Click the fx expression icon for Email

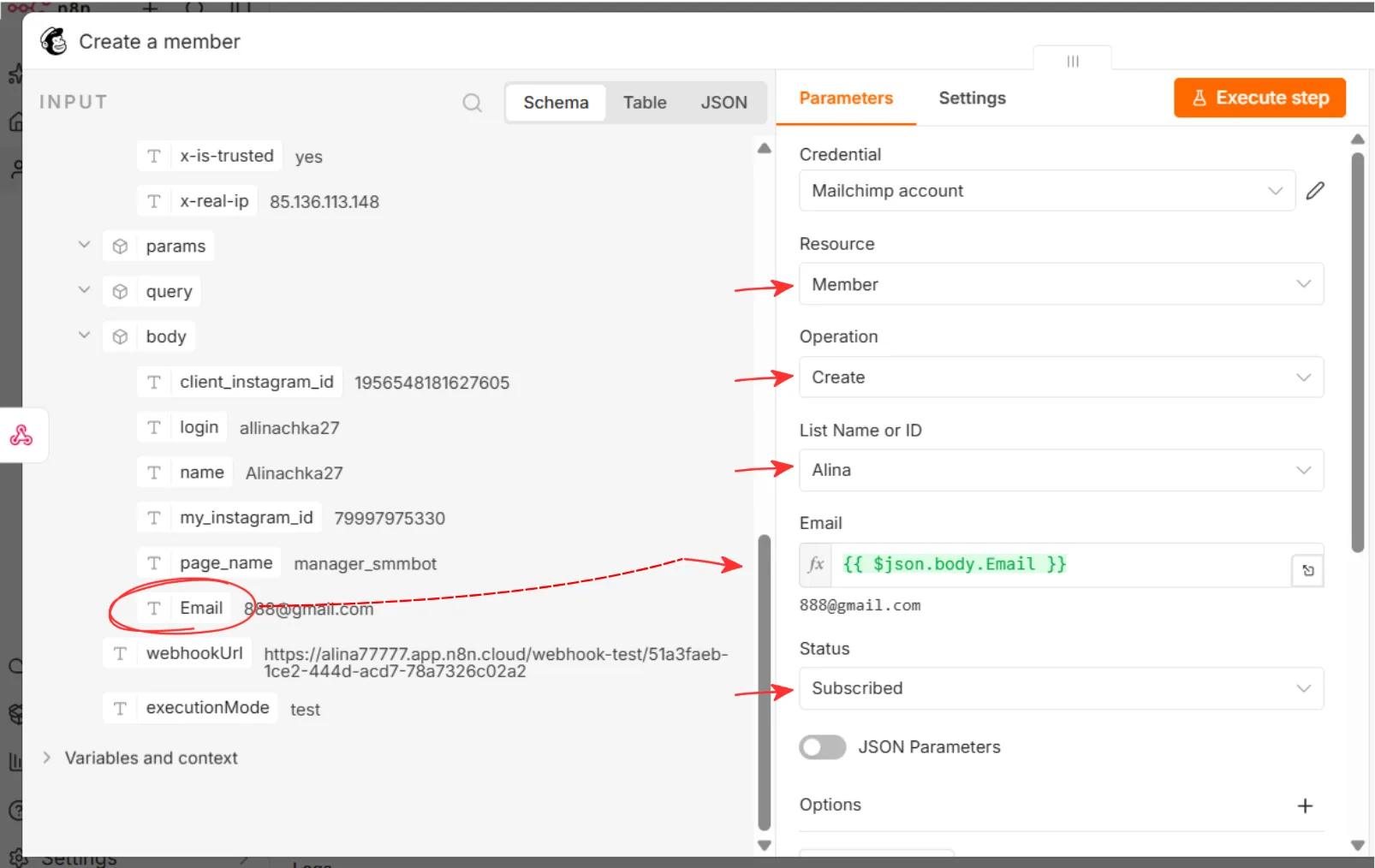pyautogui.click(x=815, y=564)
